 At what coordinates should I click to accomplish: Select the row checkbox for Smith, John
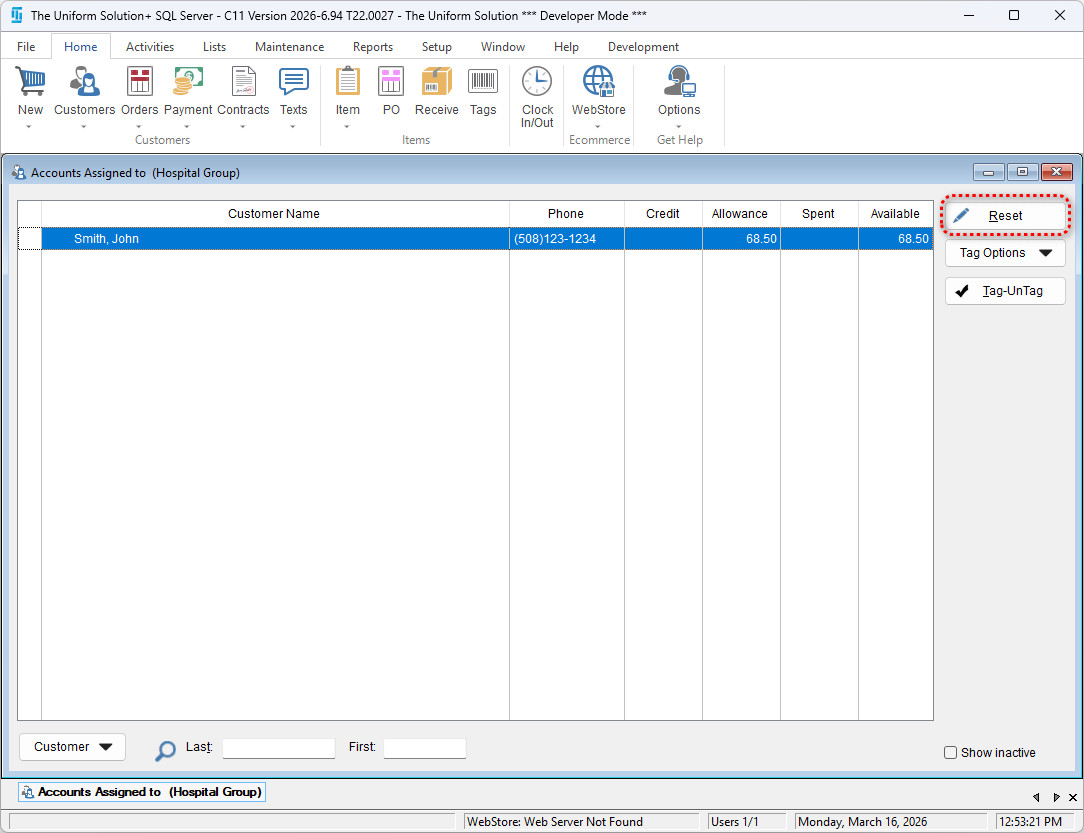pos(30,239)
